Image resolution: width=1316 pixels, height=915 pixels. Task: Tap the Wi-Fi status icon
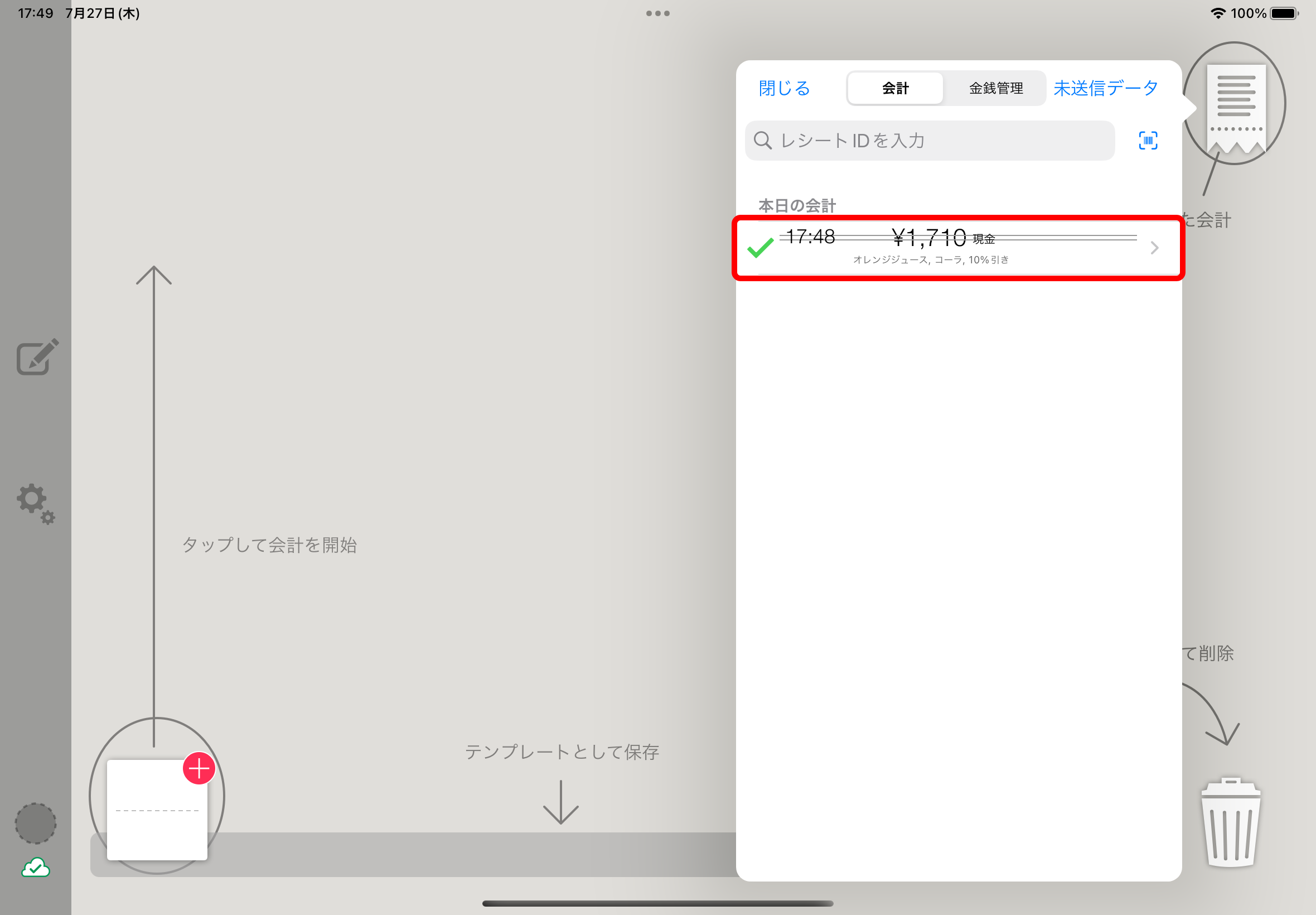point(1217,13)
